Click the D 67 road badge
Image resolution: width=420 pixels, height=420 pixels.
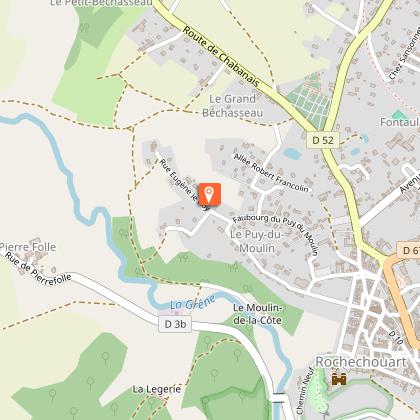click(x=409, y=250)
